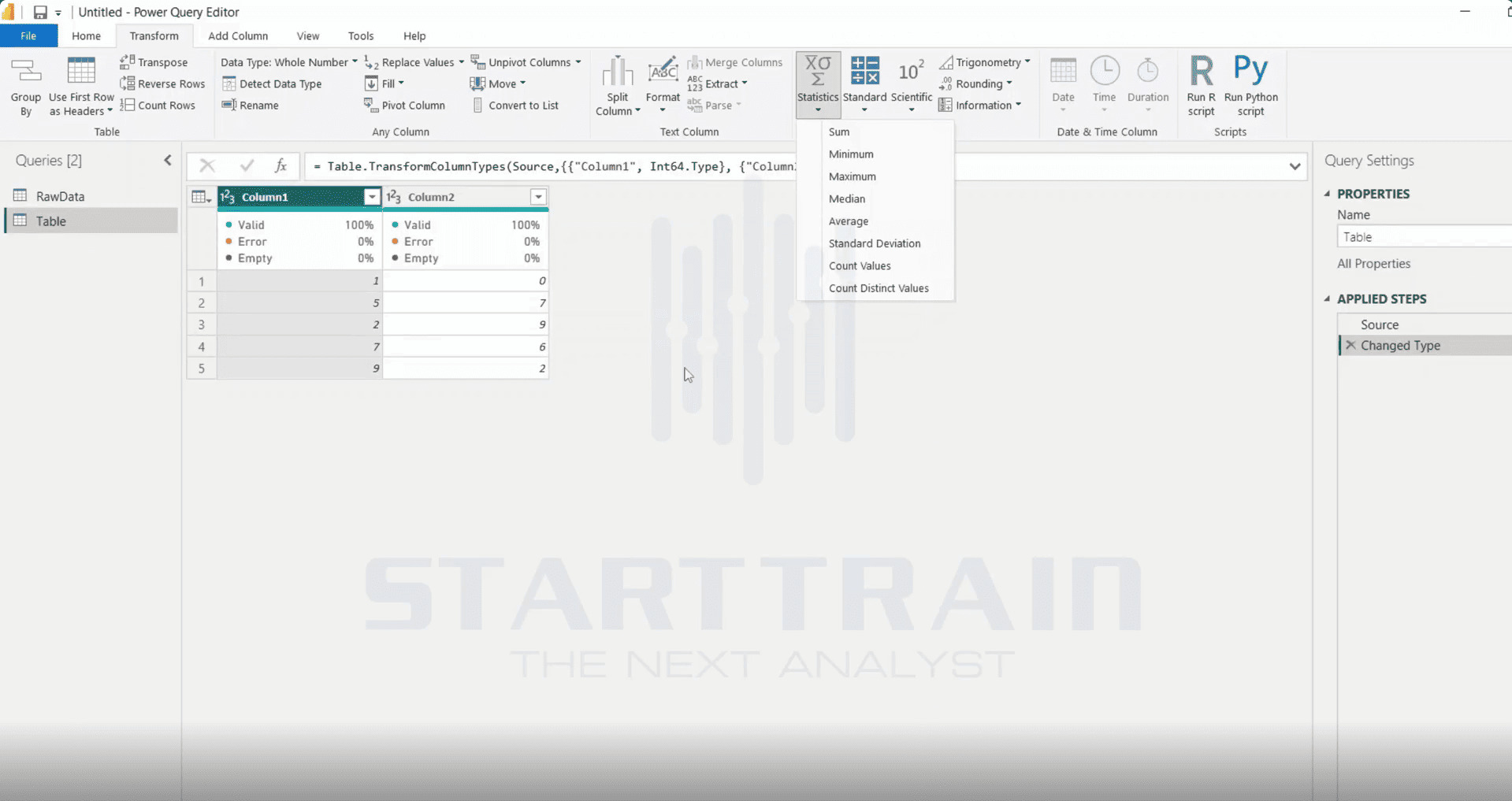Choose Standard Deviation from menu
Screen dimensions: 1512x801
point(875,243)
